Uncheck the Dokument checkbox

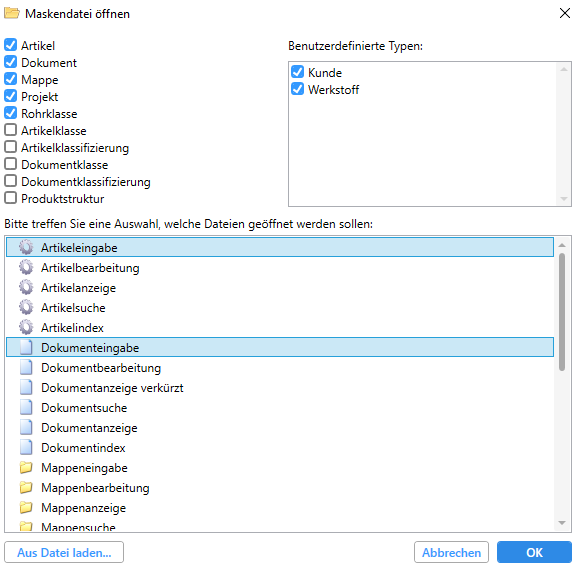pyautogui.click(x=11, y=62)
